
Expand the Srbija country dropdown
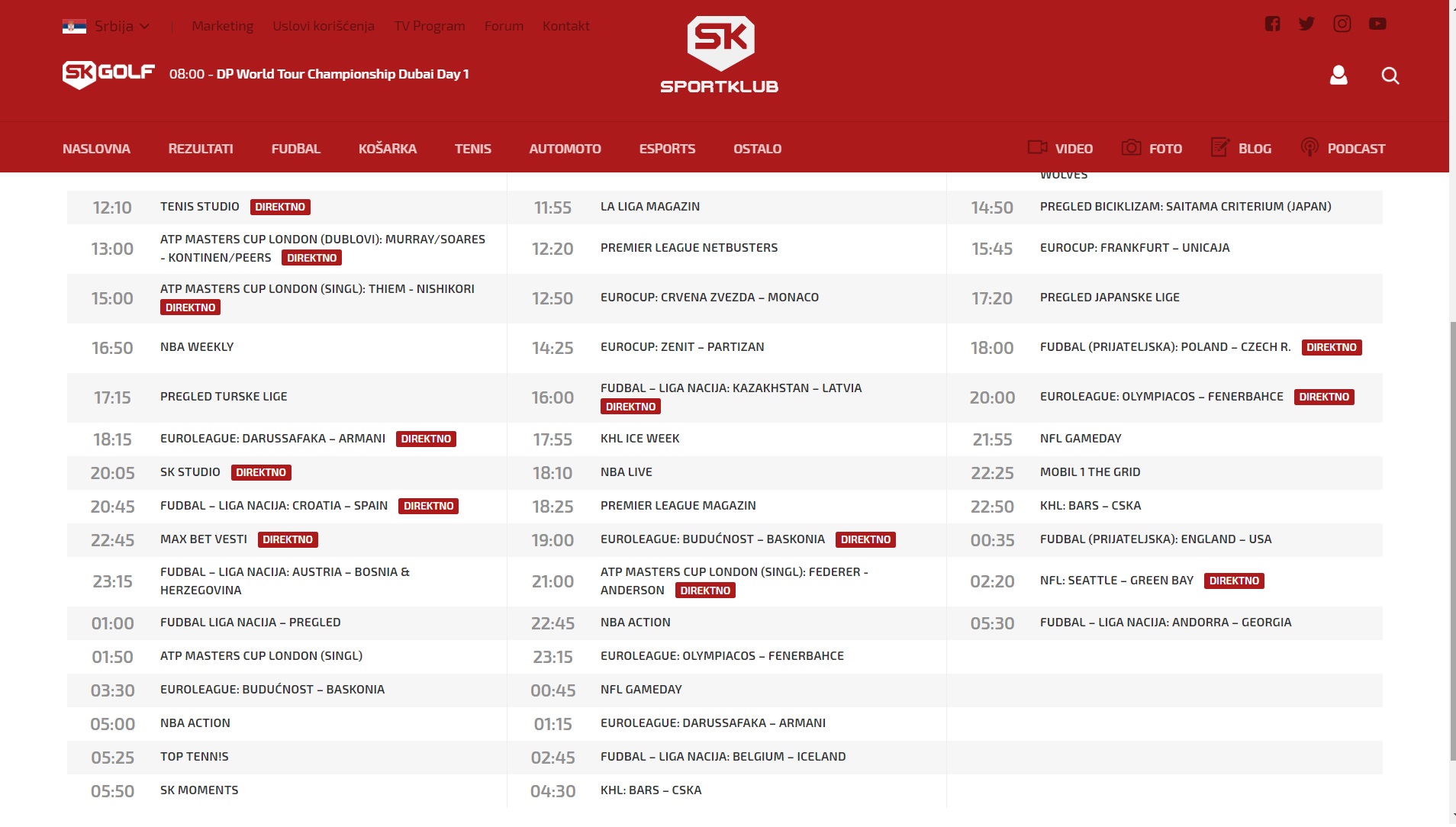tap(107, 26)
